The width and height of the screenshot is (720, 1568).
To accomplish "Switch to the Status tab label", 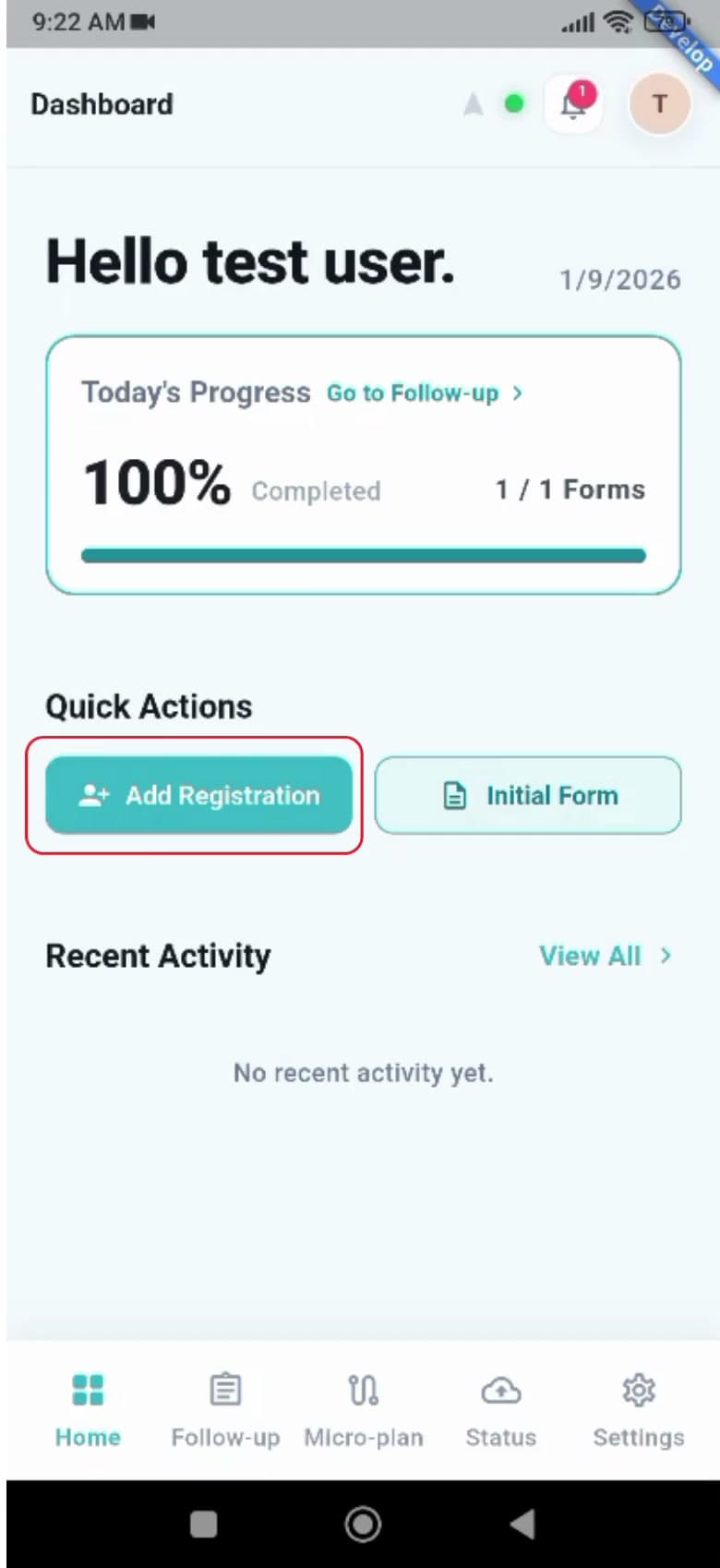I will click(x=500, y=1438).
